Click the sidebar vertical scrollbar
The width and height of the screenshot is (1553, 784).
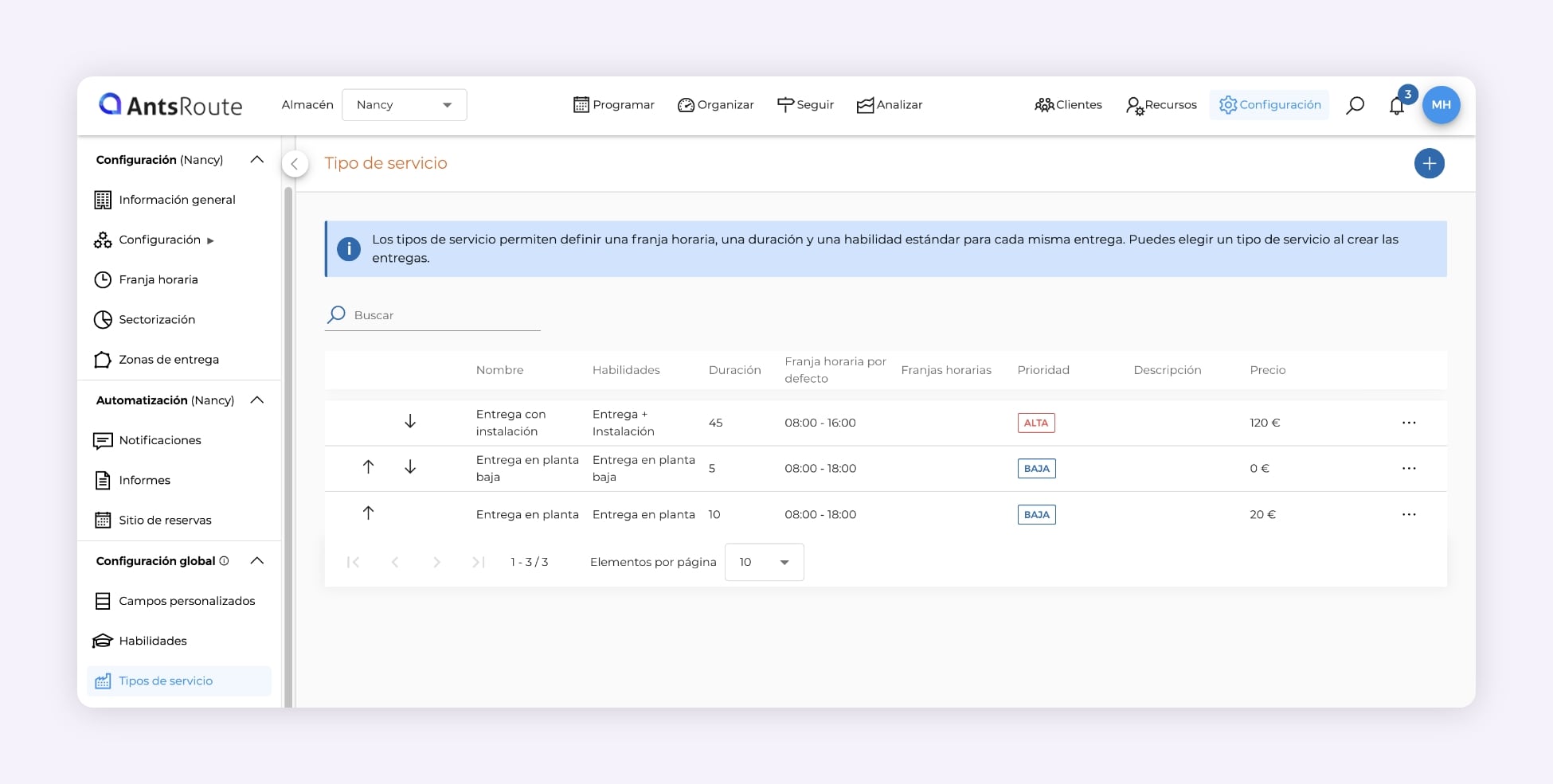(x=288, y=446)
